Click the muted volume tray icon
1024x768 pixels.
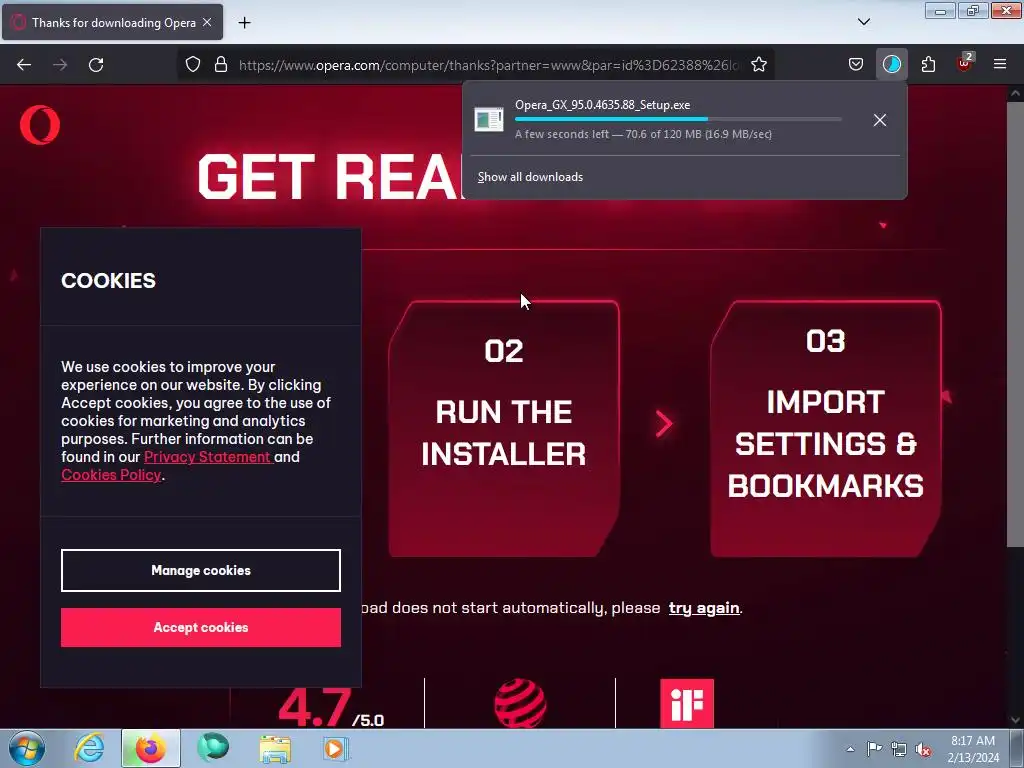(923, 750)
